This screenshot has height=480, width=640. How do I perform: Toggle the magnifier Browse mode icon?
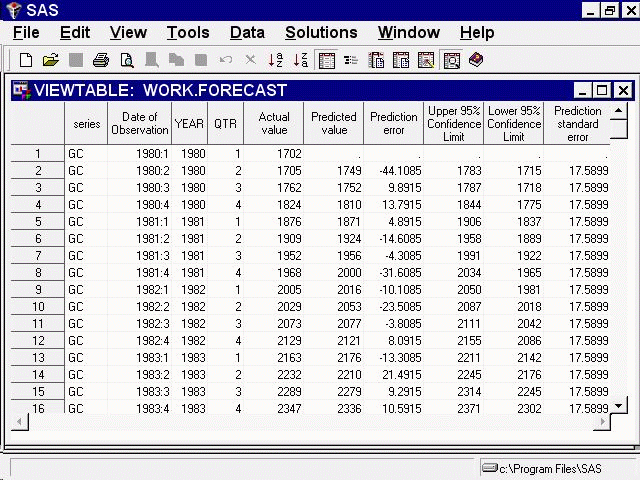pos(451,61)
